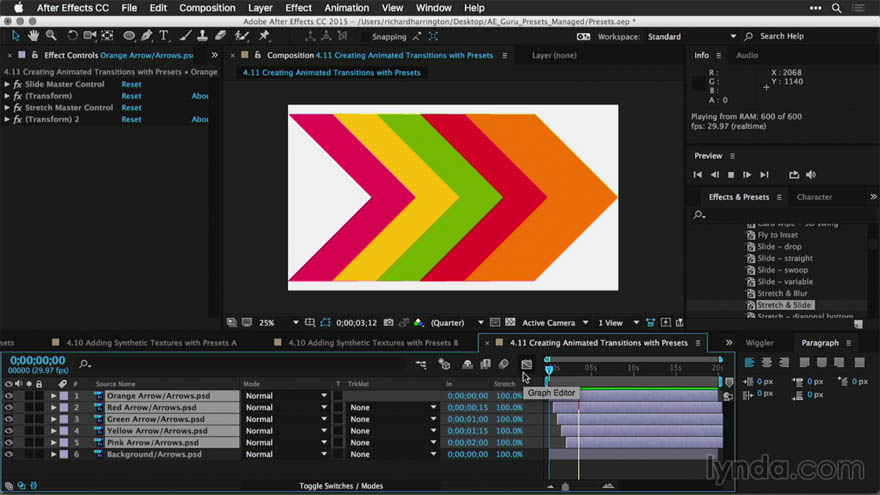This screenshot has width=880, height=495.
Task: Select the Selection tool arrow
Action: 16,36
